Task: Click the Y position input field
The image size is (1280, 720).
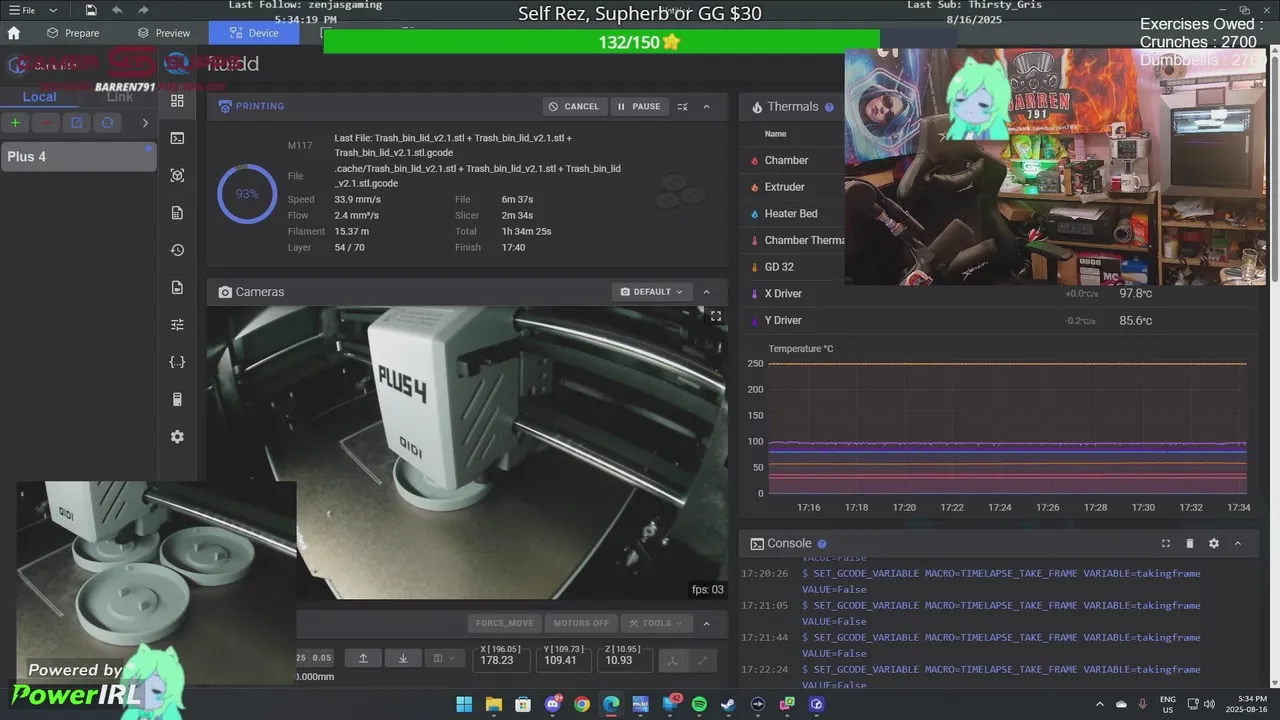Action: pyautogui.click(x=563, y=660)
